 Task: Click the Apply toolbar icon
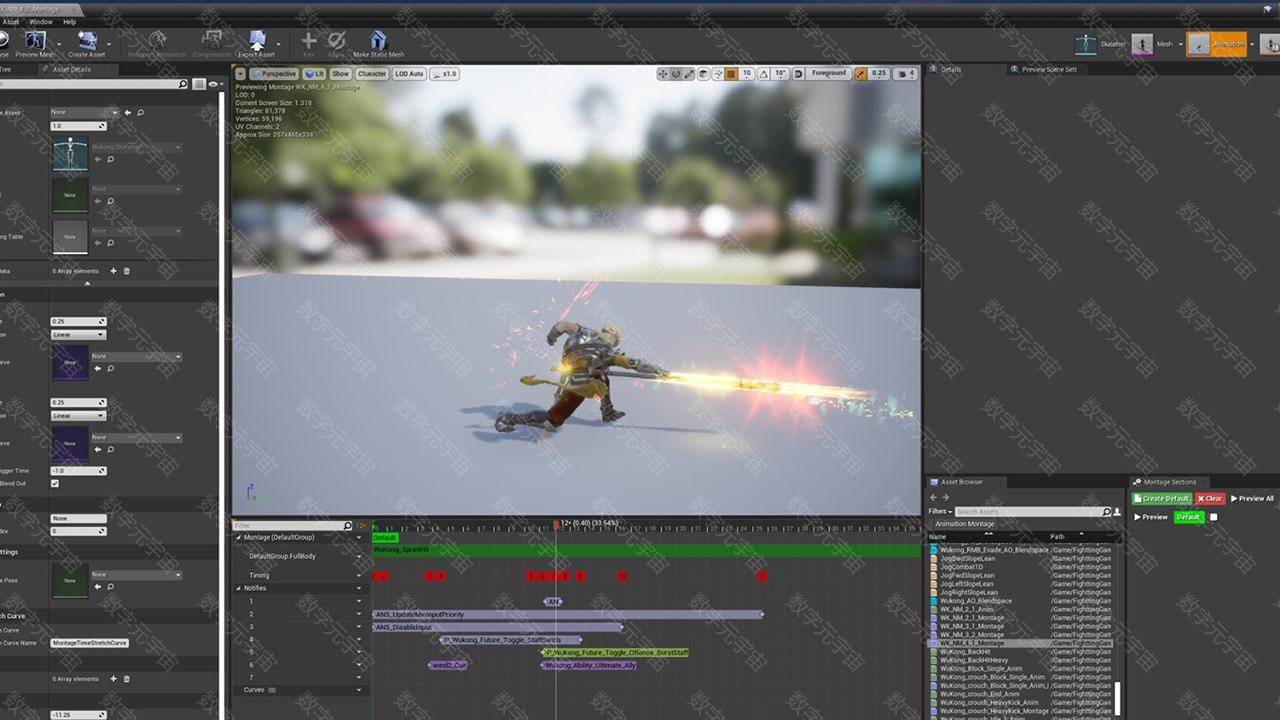coord(336,40)
